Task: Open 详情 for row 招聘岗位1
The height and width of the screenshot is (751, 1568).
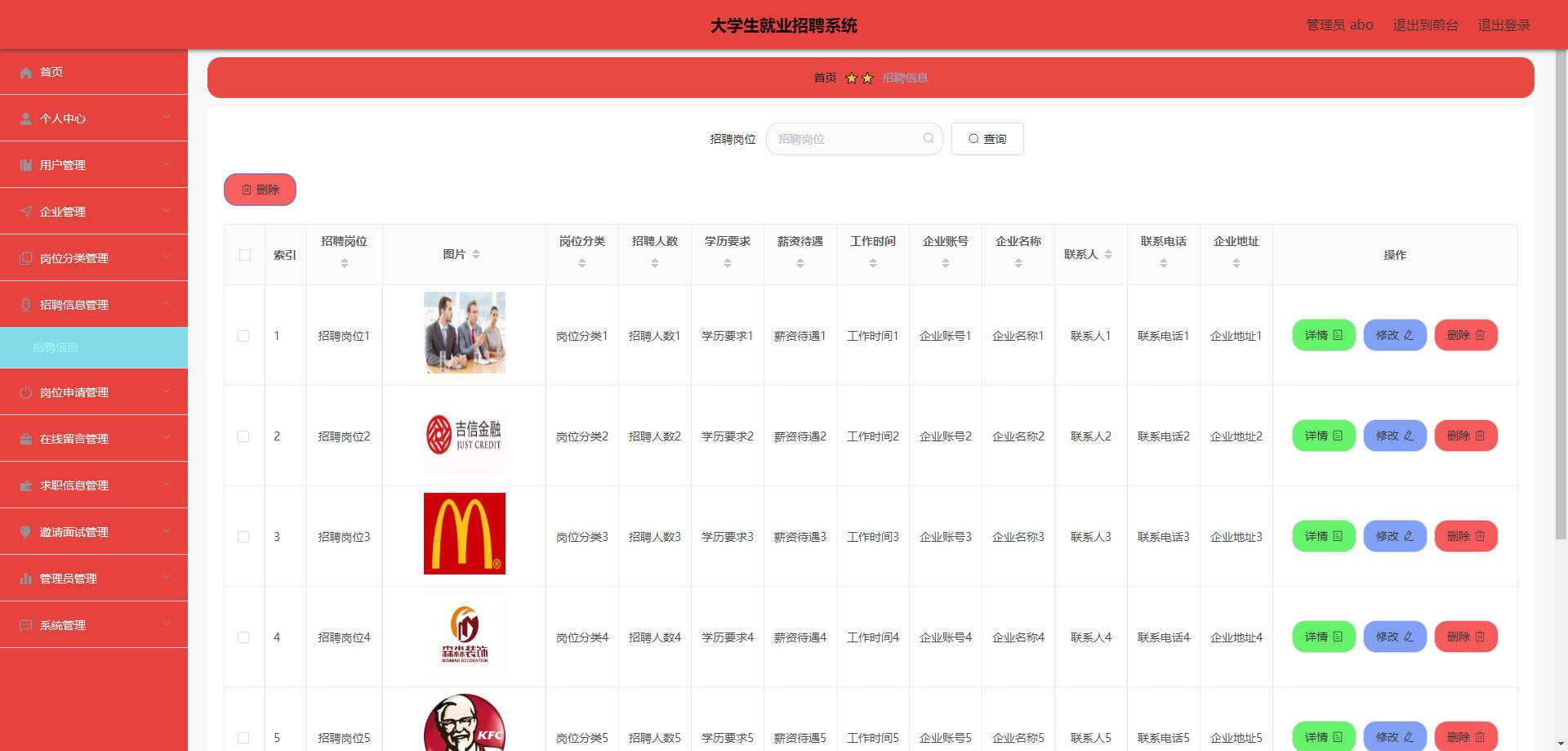Action: click(x=1324, y=335)
